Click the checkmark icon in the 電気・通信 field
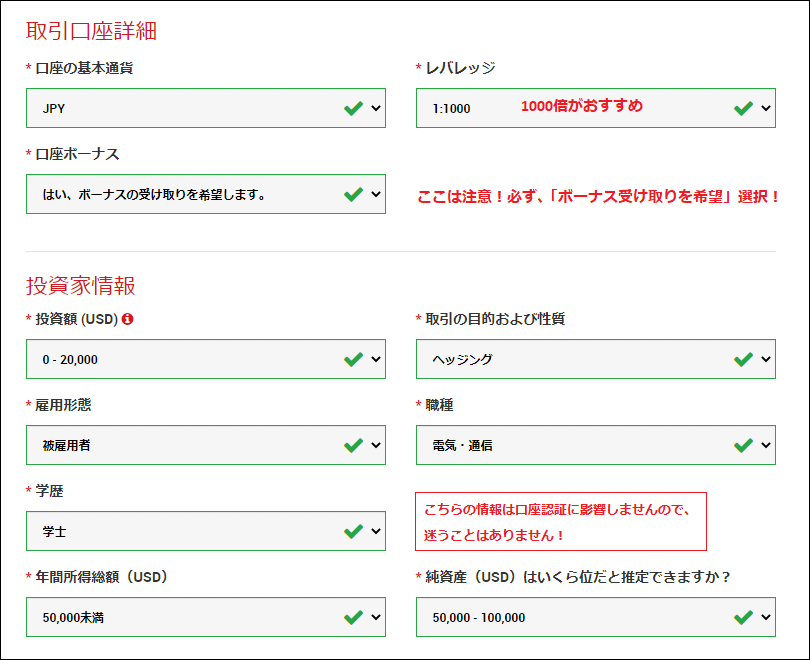This screenshot has height=660, width=810. [x=742, y=444]
